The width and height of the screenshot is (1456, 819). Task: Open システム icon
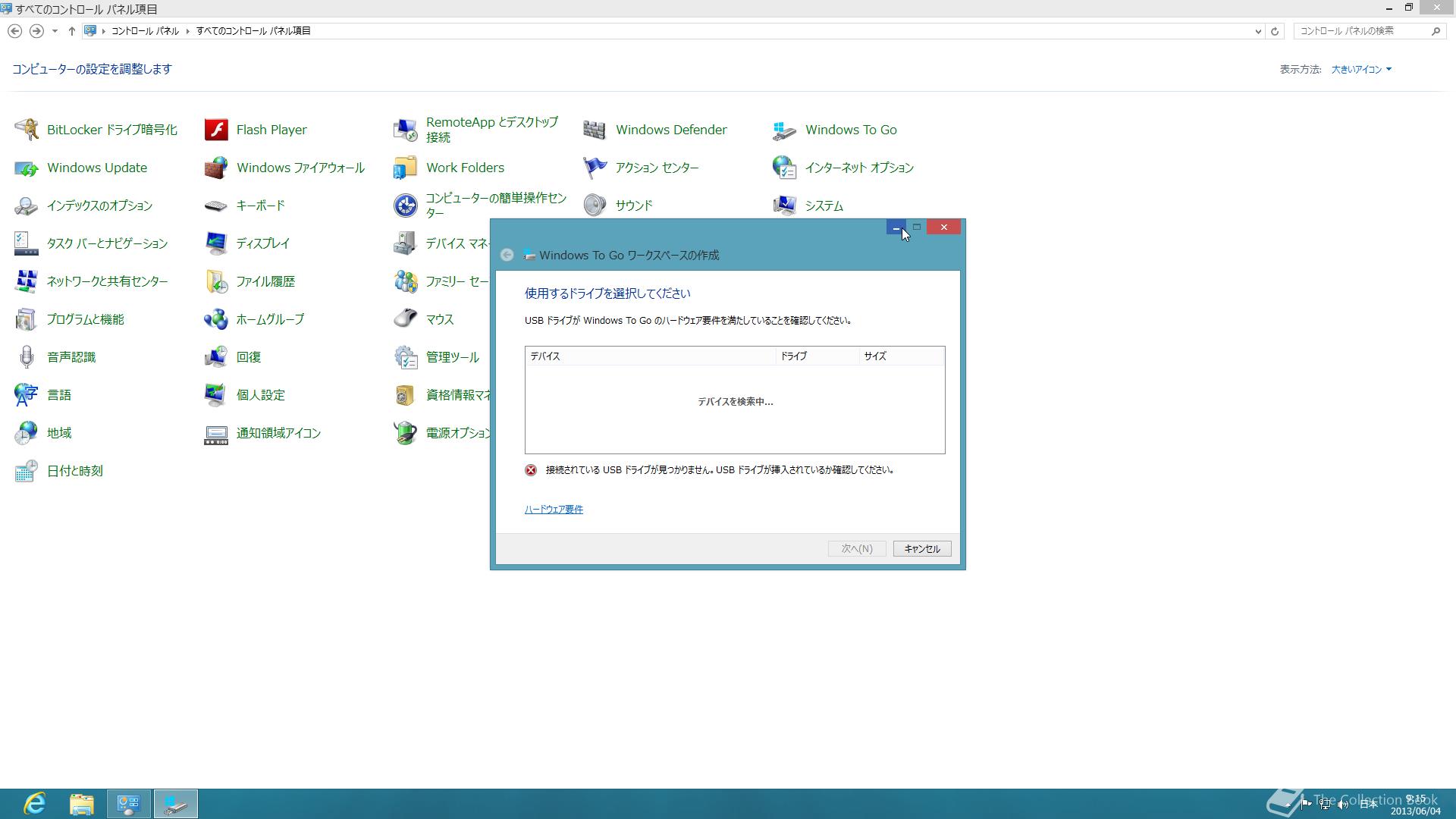click(785, 206)
